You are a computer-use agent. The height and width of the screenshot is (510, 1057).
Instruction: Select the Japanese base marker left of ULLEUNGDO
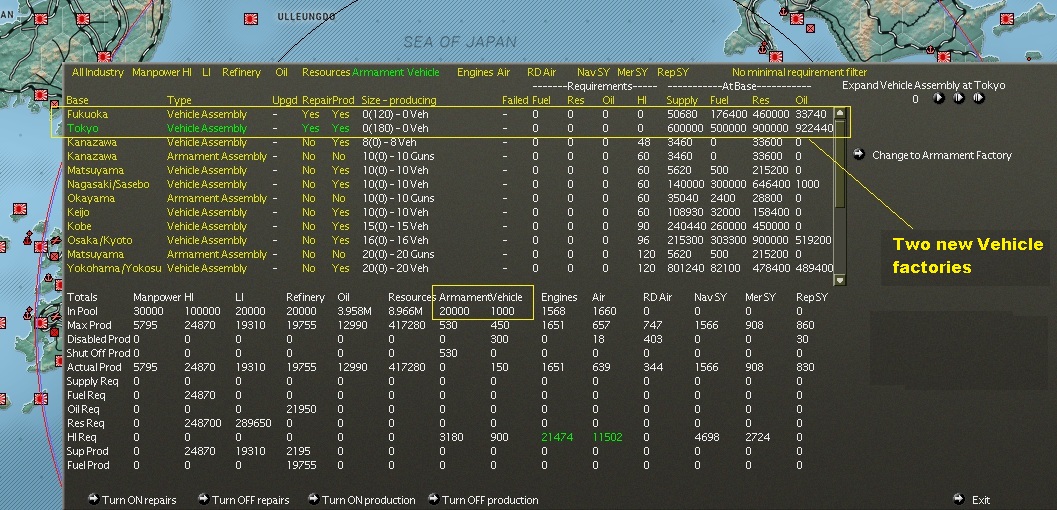click(x=251, y=19)
